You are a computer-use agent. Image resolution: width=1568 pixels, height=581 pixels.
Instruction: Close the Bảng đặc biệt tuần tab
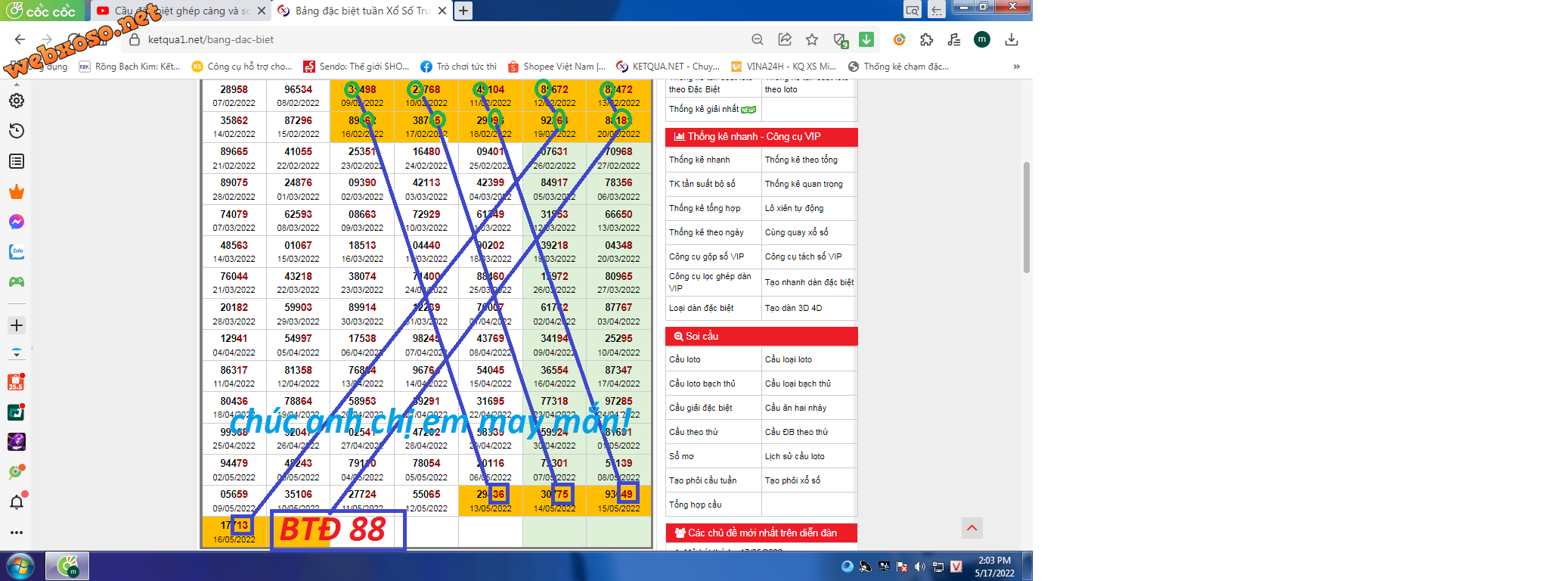[442, 11]
